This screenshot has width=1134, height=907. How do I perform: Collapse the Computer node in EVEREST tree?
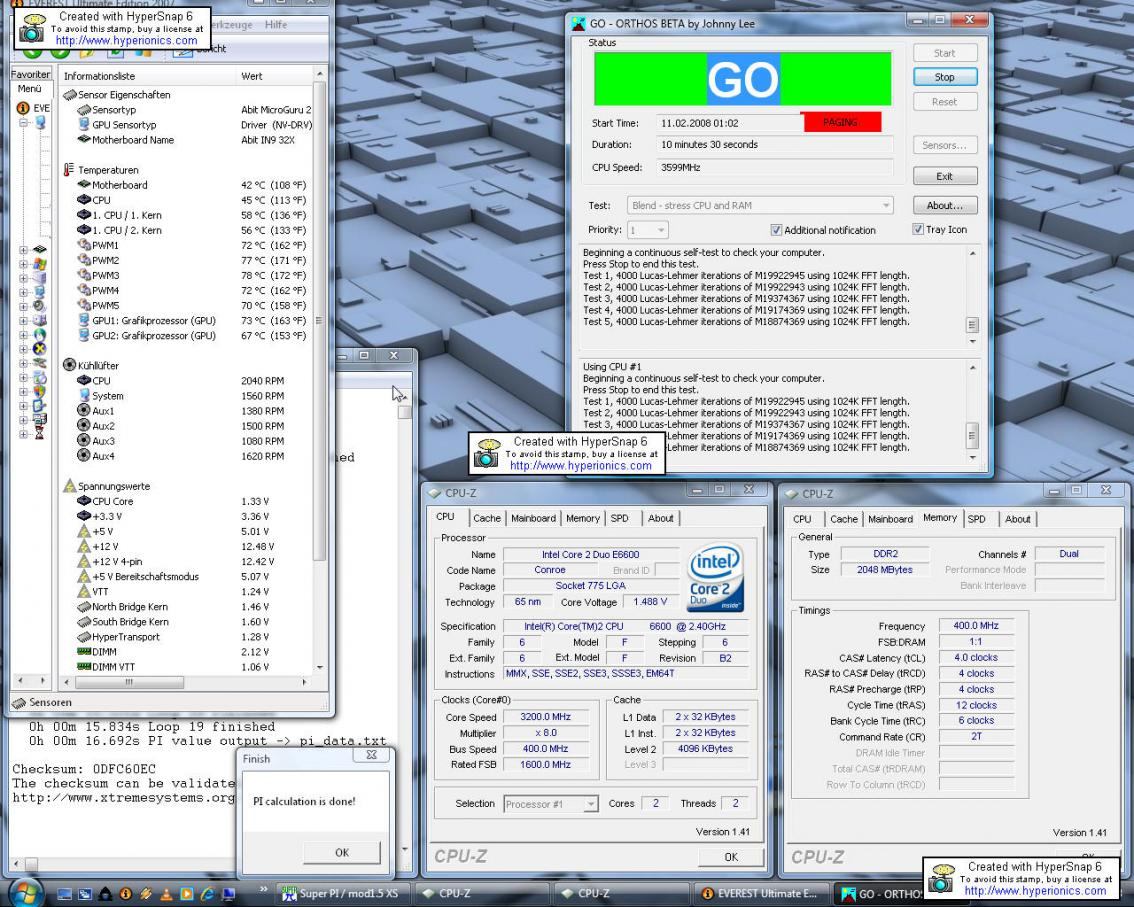[23, 122]
